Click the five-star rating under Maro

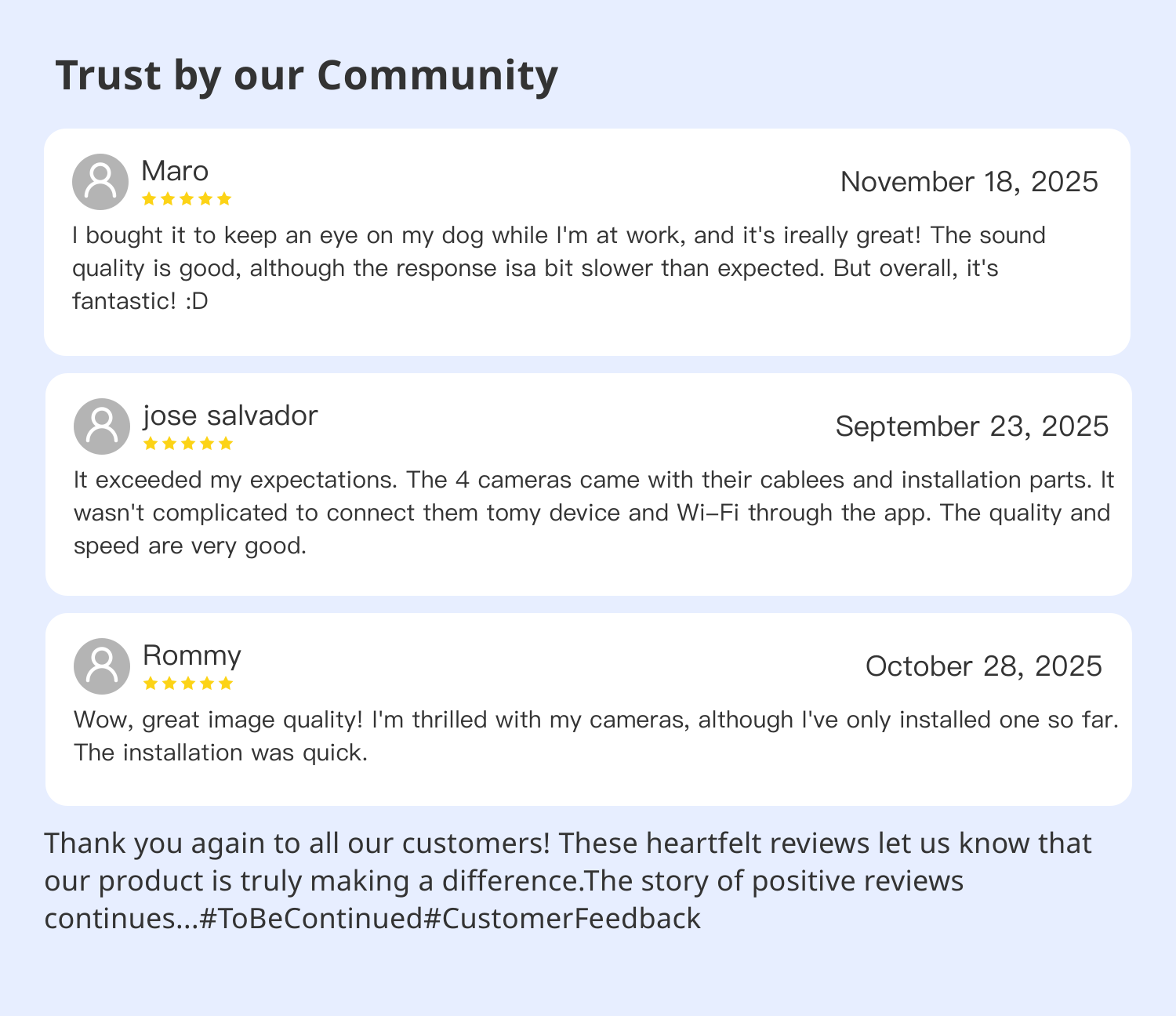pos(187,199)
